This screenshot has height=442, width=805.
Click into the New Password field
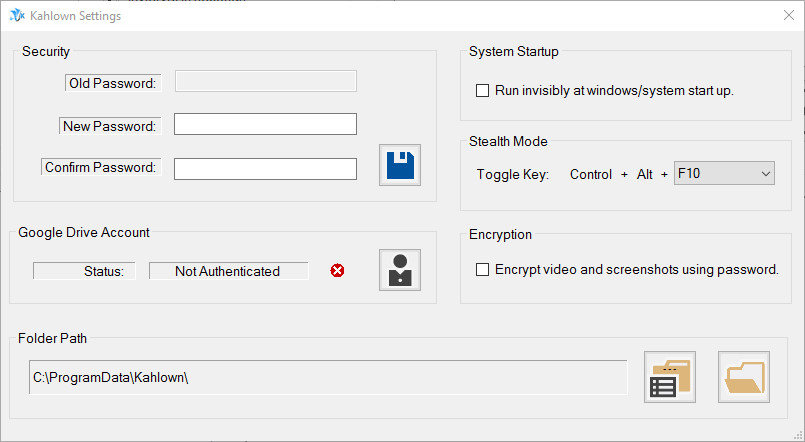point(265,124)
